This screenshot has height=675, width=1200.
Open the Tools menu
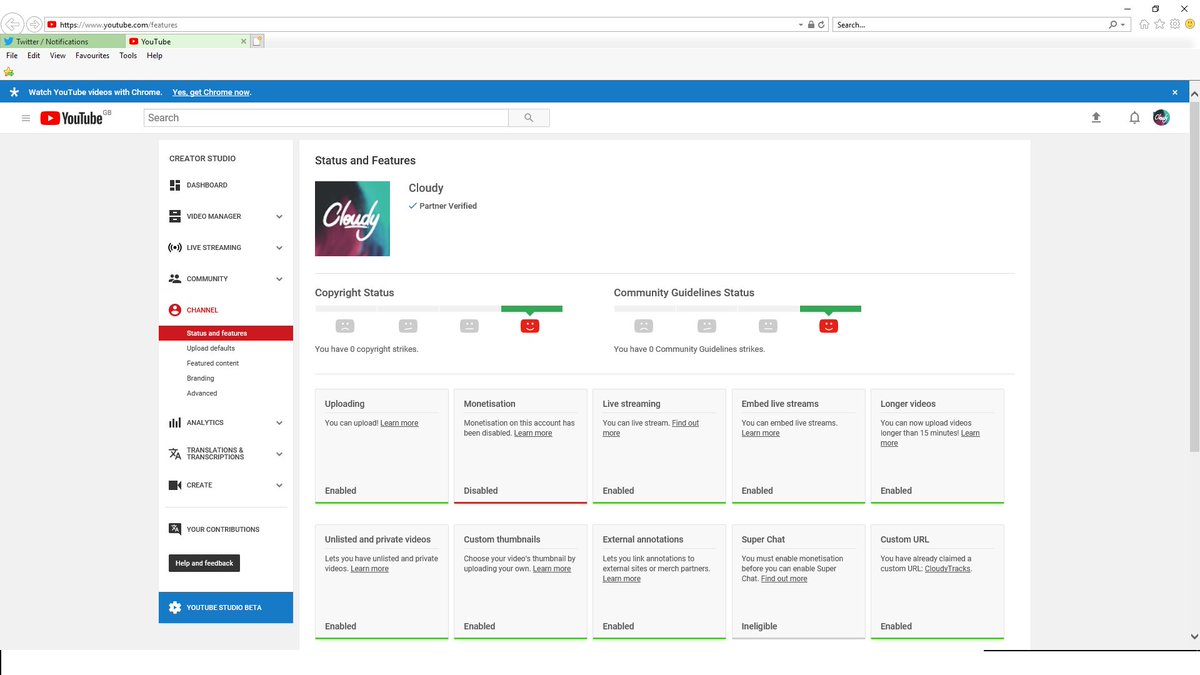point(128,56)
